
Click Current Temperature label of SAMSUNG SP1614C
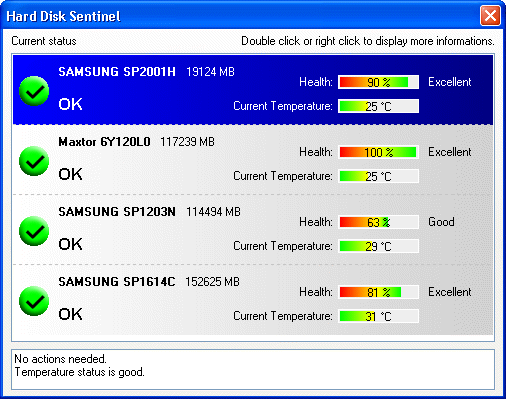283,316
